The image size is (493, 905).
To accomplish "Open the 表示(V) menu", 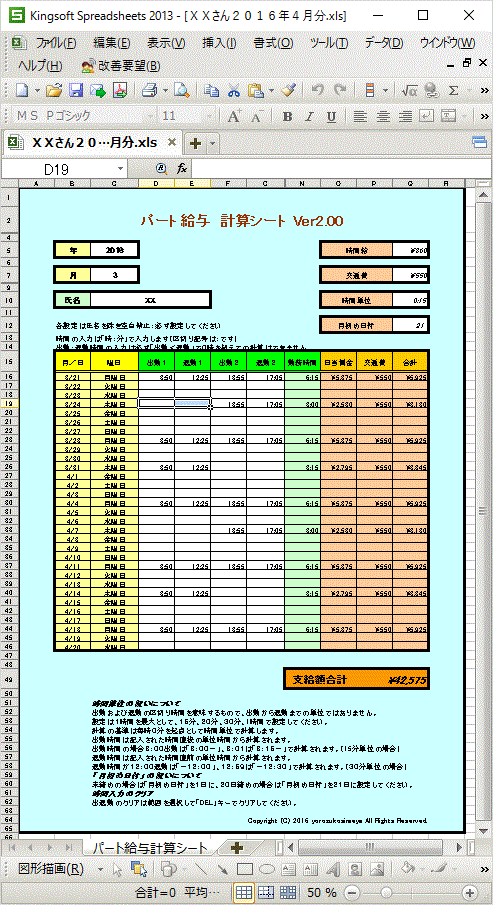I will 166,43.
